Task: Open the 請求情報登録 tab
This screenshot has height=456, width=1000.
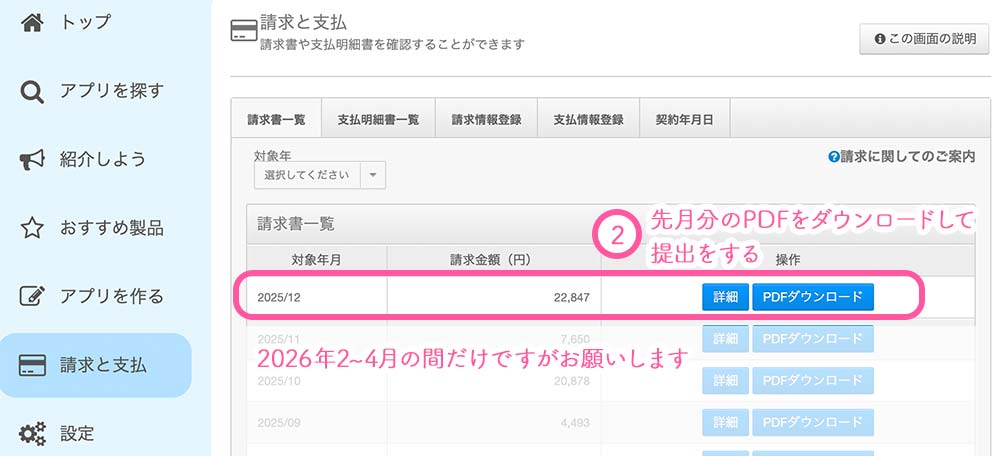Action: point(486,119)
